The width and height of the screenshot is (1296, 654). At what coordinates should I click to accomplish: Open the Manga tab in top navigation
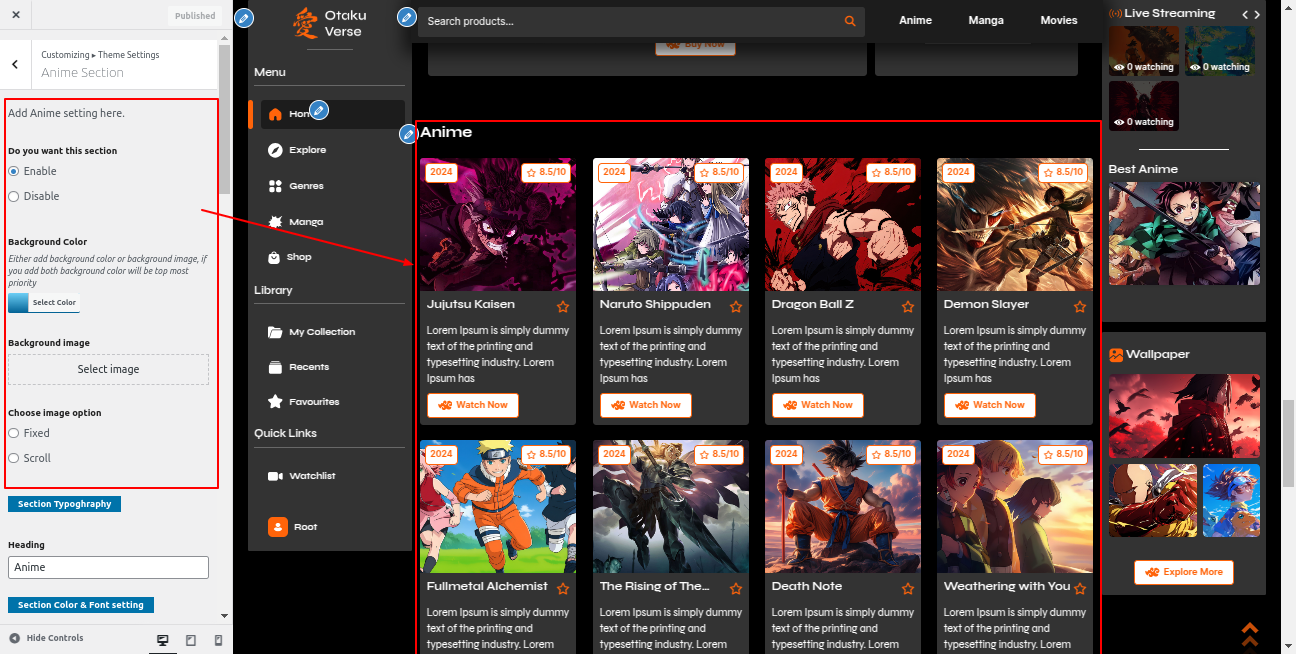tap(985, 20)
